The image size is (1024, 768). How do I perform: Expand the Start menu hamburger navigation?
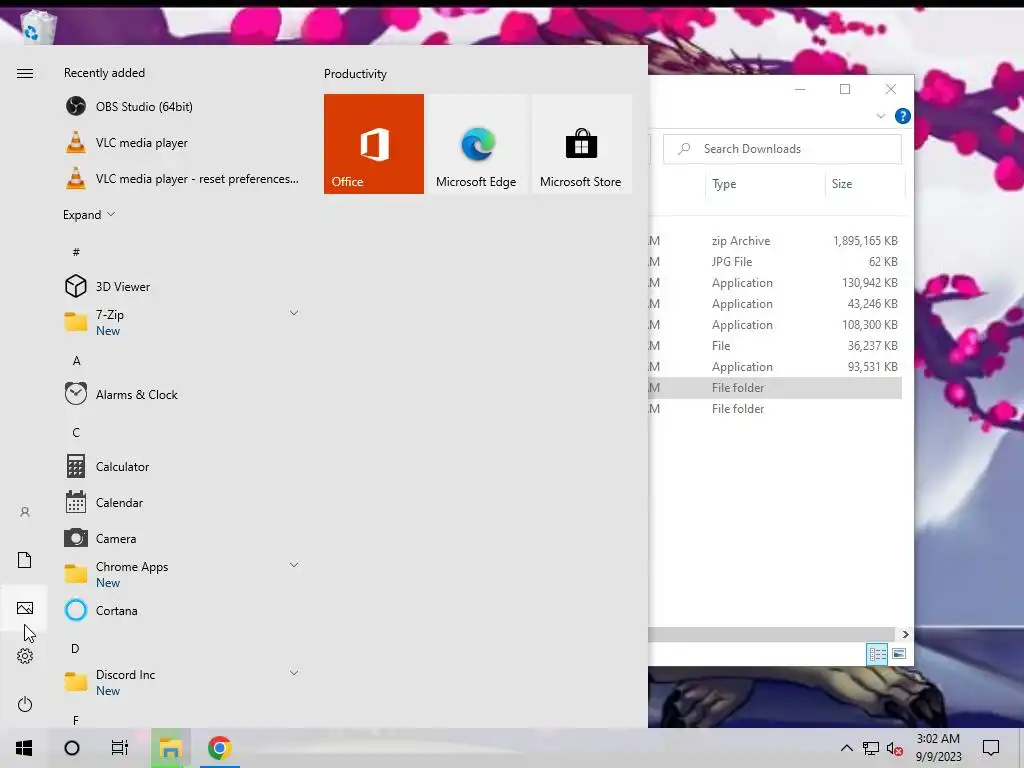pyautogui.click(x=25, y=73)
